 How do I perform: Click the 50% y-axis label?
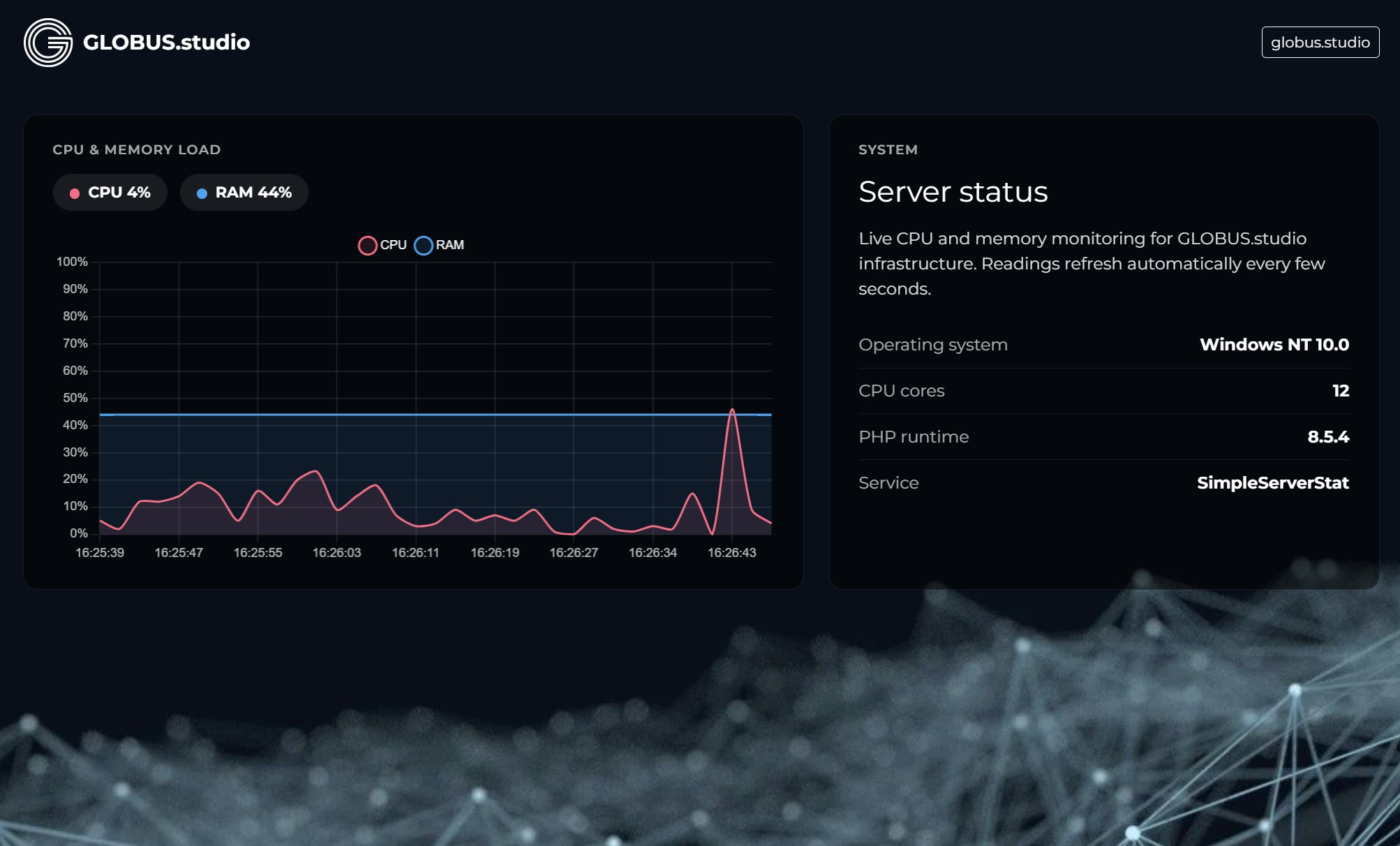(75, 398)
